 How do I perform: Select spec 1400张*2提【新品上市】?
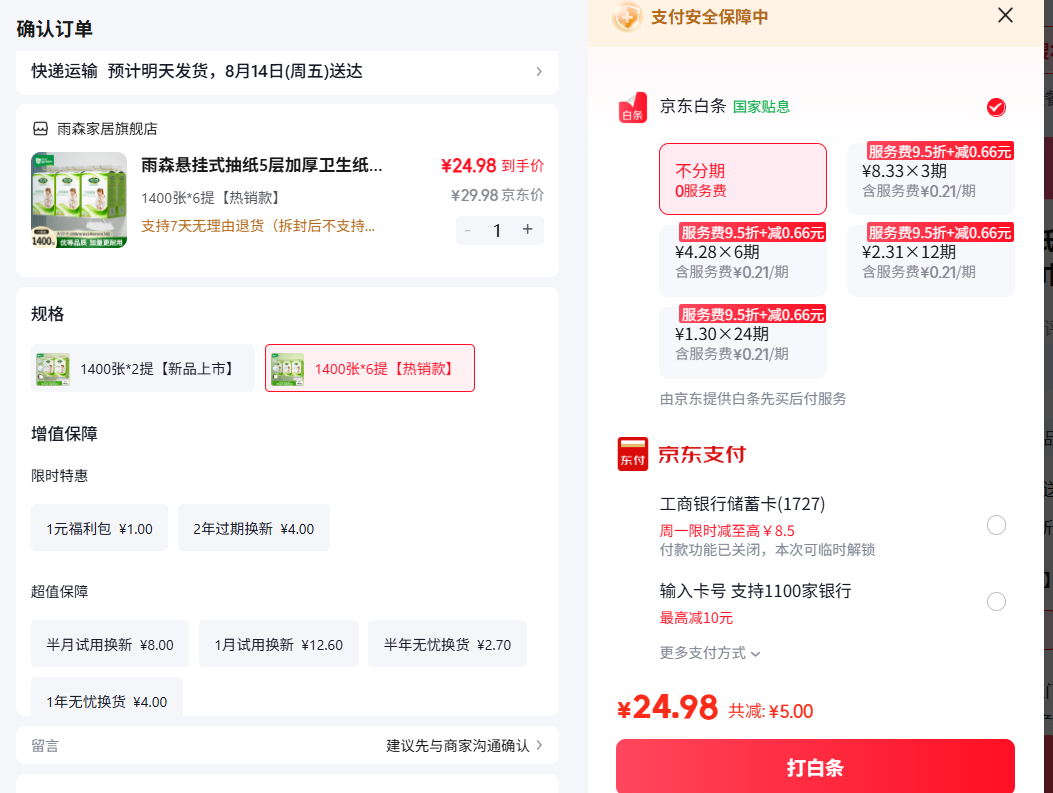tap(143, 368)
